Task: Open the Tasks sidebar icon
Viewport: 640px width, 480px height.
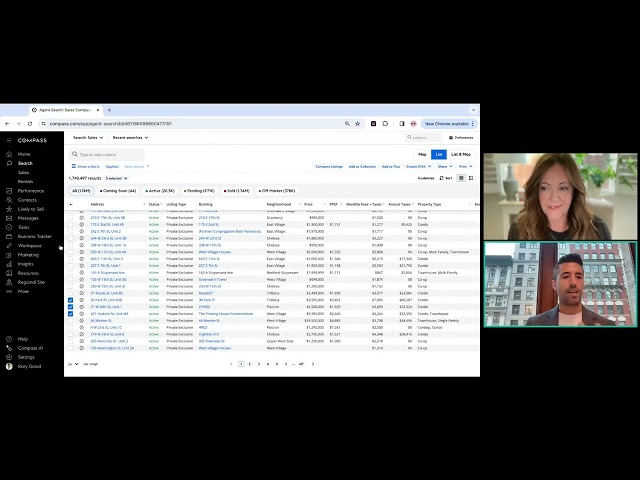Action: pos(9,227)
